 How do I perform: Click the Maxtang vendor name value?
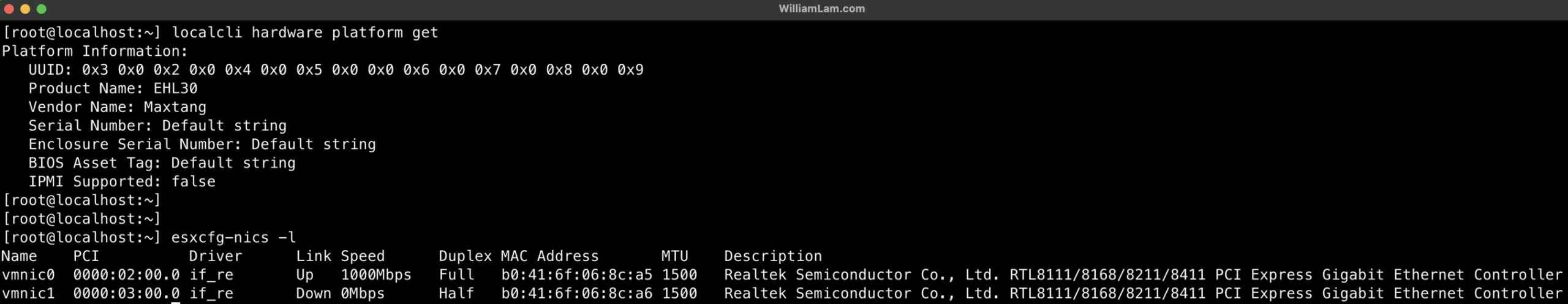[x=175, y=107]
